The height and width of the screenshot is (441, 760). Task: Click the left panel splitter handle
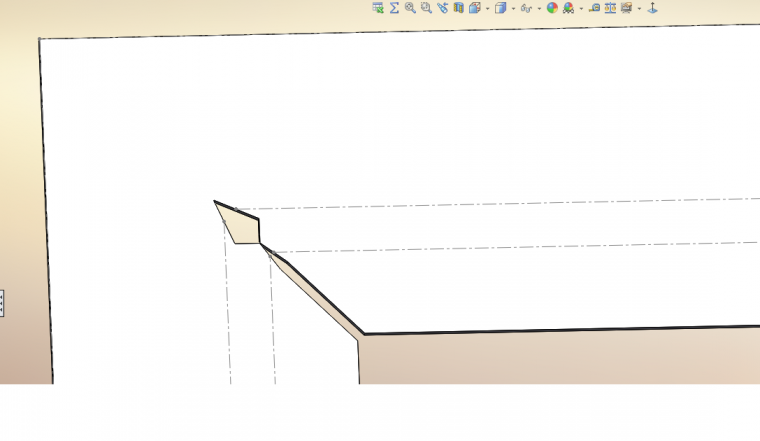tap(2, 303)
